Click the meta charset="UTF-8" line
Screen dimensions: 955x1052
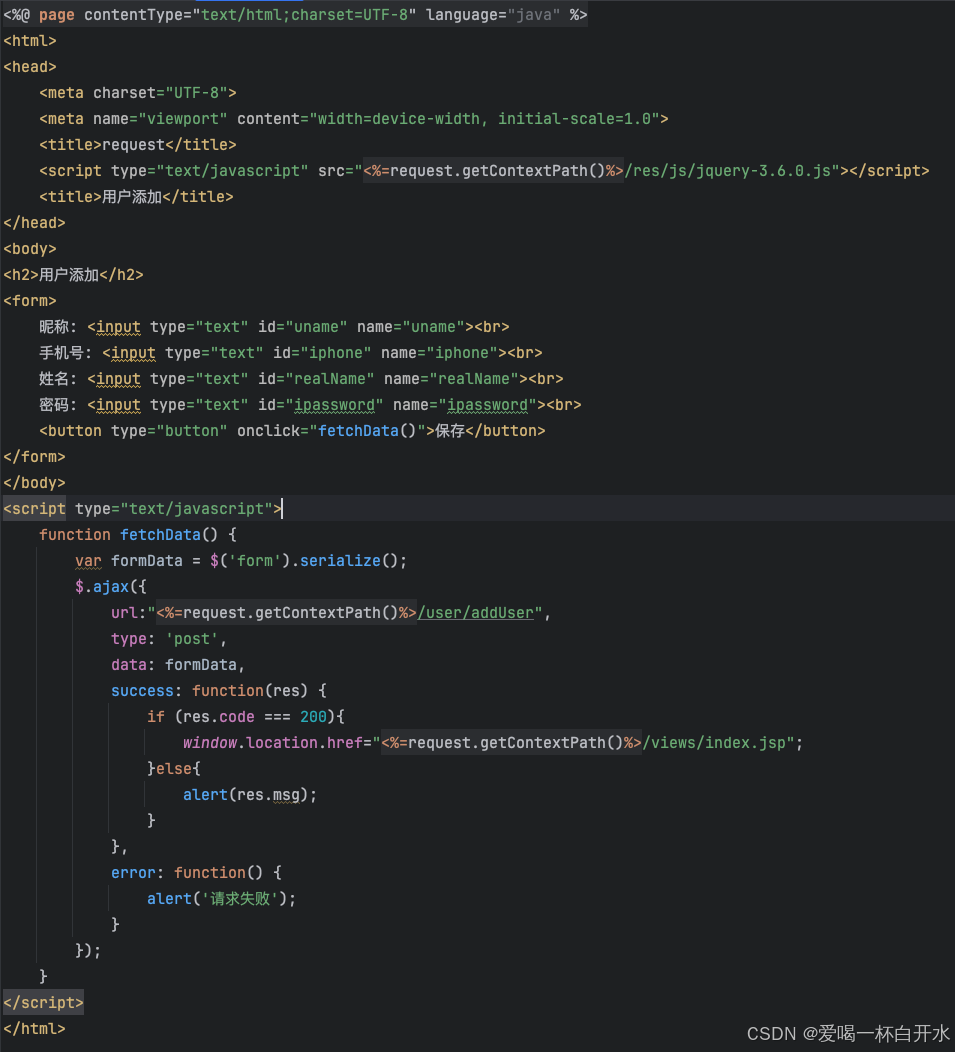click(138, 93)
